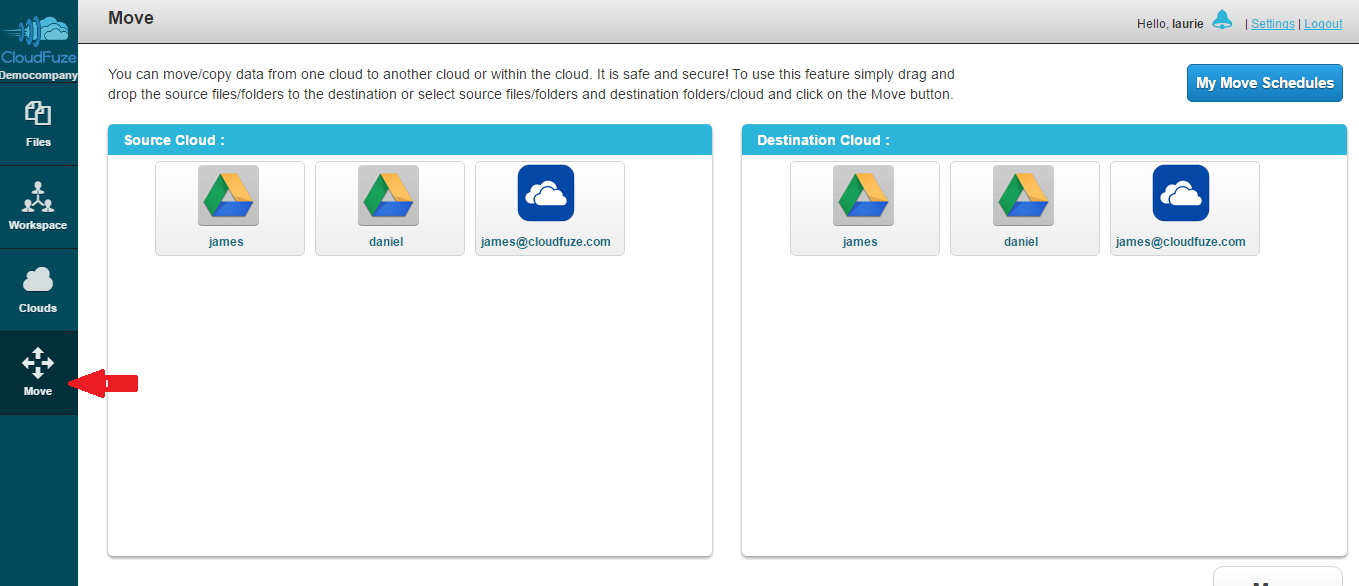
Task: Open the Clouds section in sidebar
Action: coord(38,290)
